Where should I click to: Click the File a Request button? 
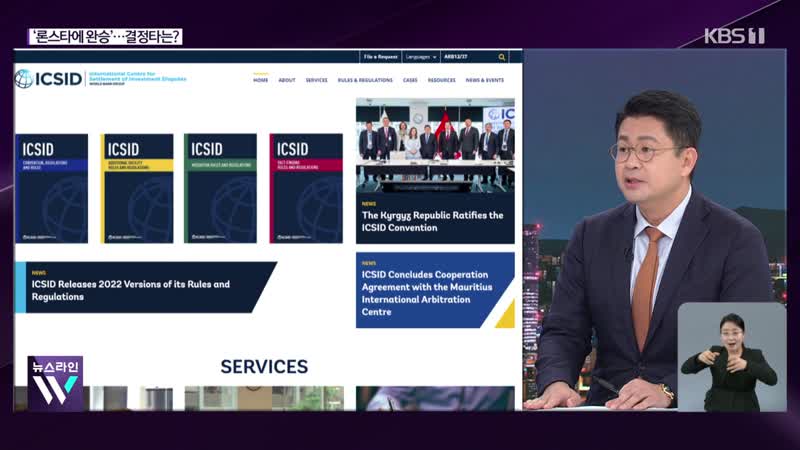(x=381, y=57)
